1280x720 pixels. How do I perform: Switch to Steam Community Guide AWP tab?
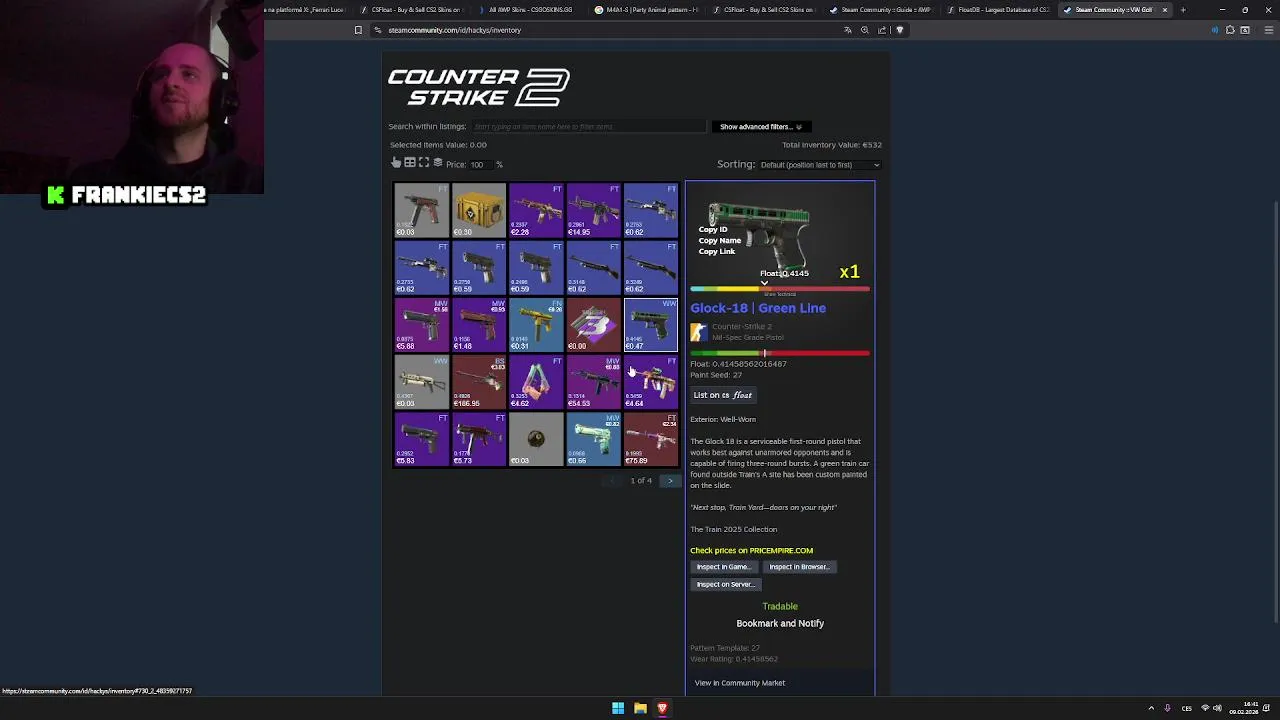883,10
